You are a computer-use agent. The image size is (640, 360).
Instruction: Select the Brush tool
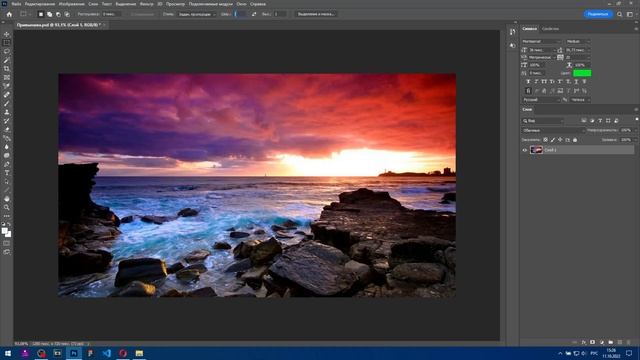click(x=7, y=103)
